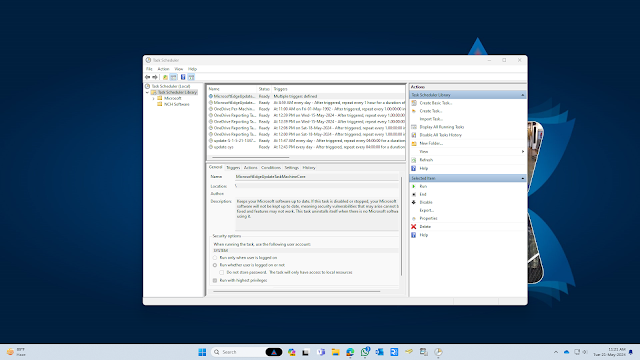Viewport: 640px width, 360px height.
Task: Open Properties of the selected task
Action: click(428, 218)
